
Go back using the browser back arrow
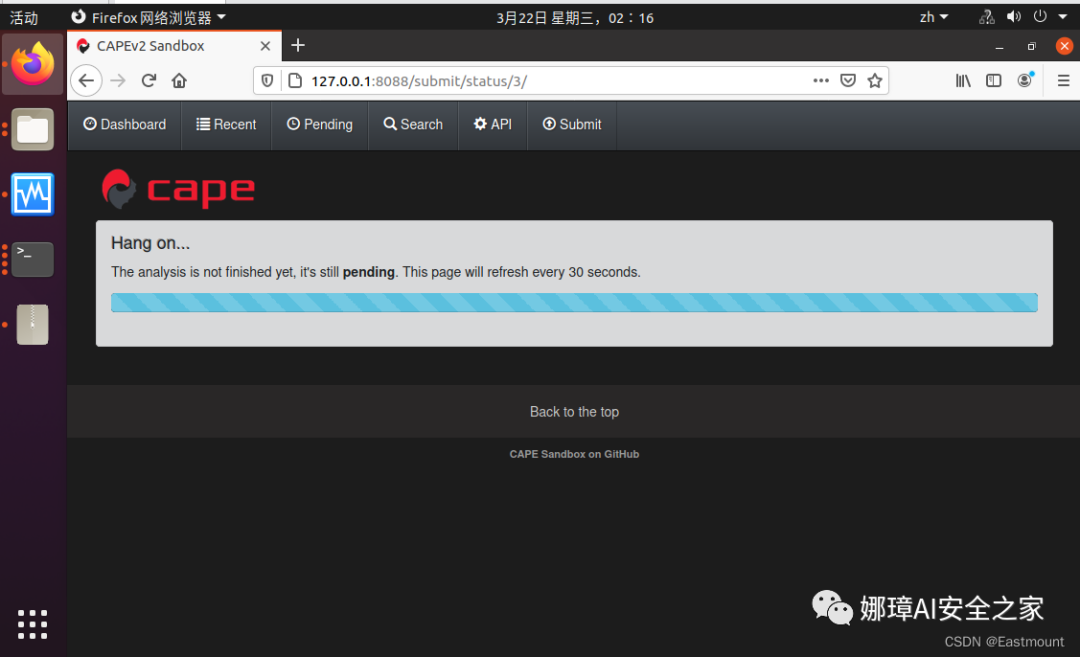pyautogui.click(x=86, y=81)
